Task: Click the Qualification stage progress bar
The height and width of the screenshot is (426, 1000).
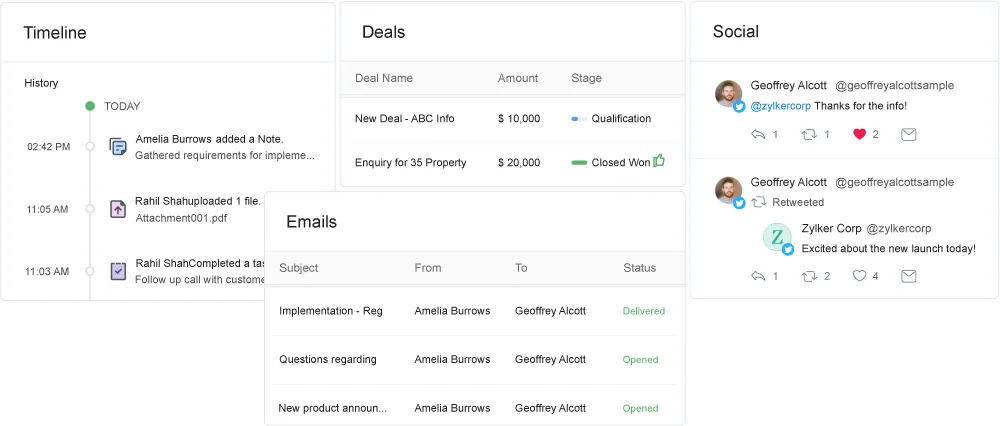Action: 578,118
